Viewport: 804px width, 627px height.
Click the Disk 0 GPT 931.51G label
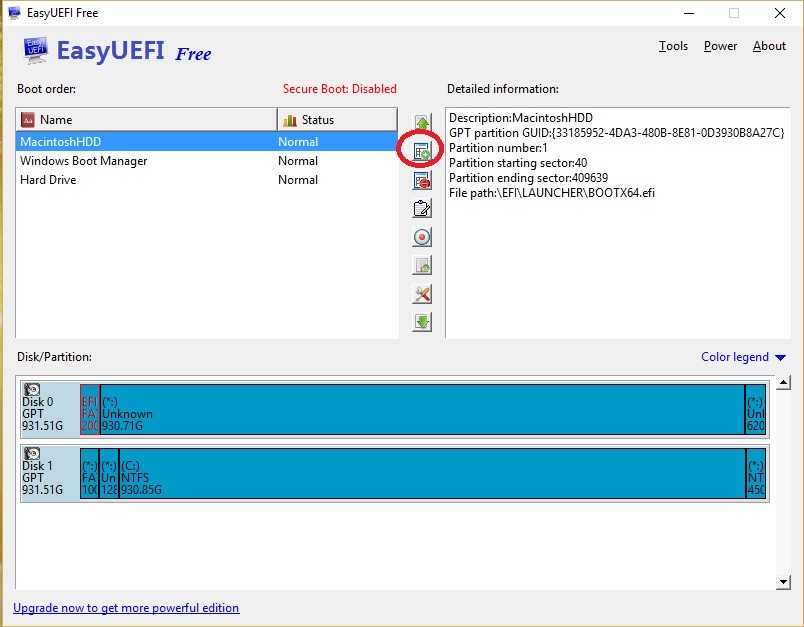[43, 414]
